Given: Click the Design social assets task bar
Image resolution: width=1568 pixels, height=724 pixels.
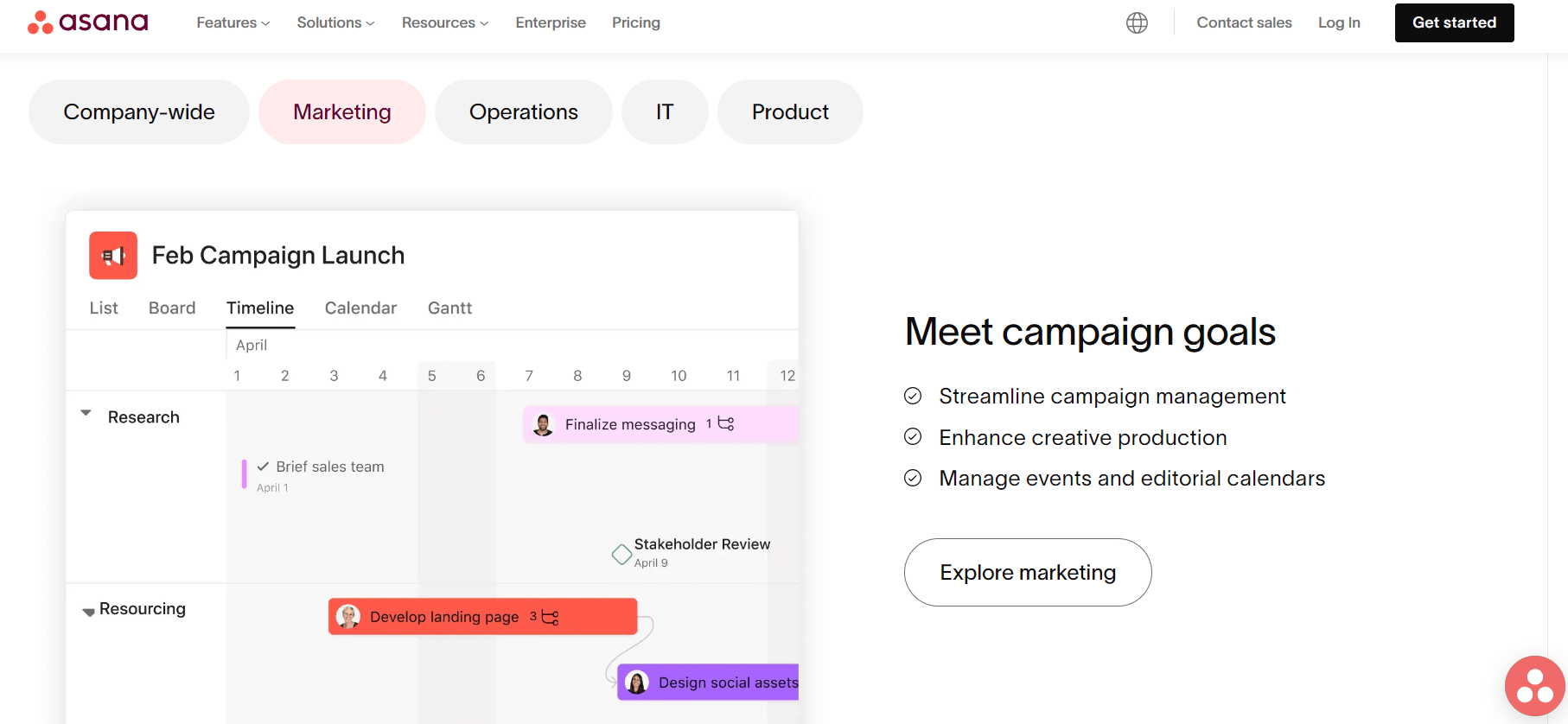Looking at the screenshot, I should point(708,683).
